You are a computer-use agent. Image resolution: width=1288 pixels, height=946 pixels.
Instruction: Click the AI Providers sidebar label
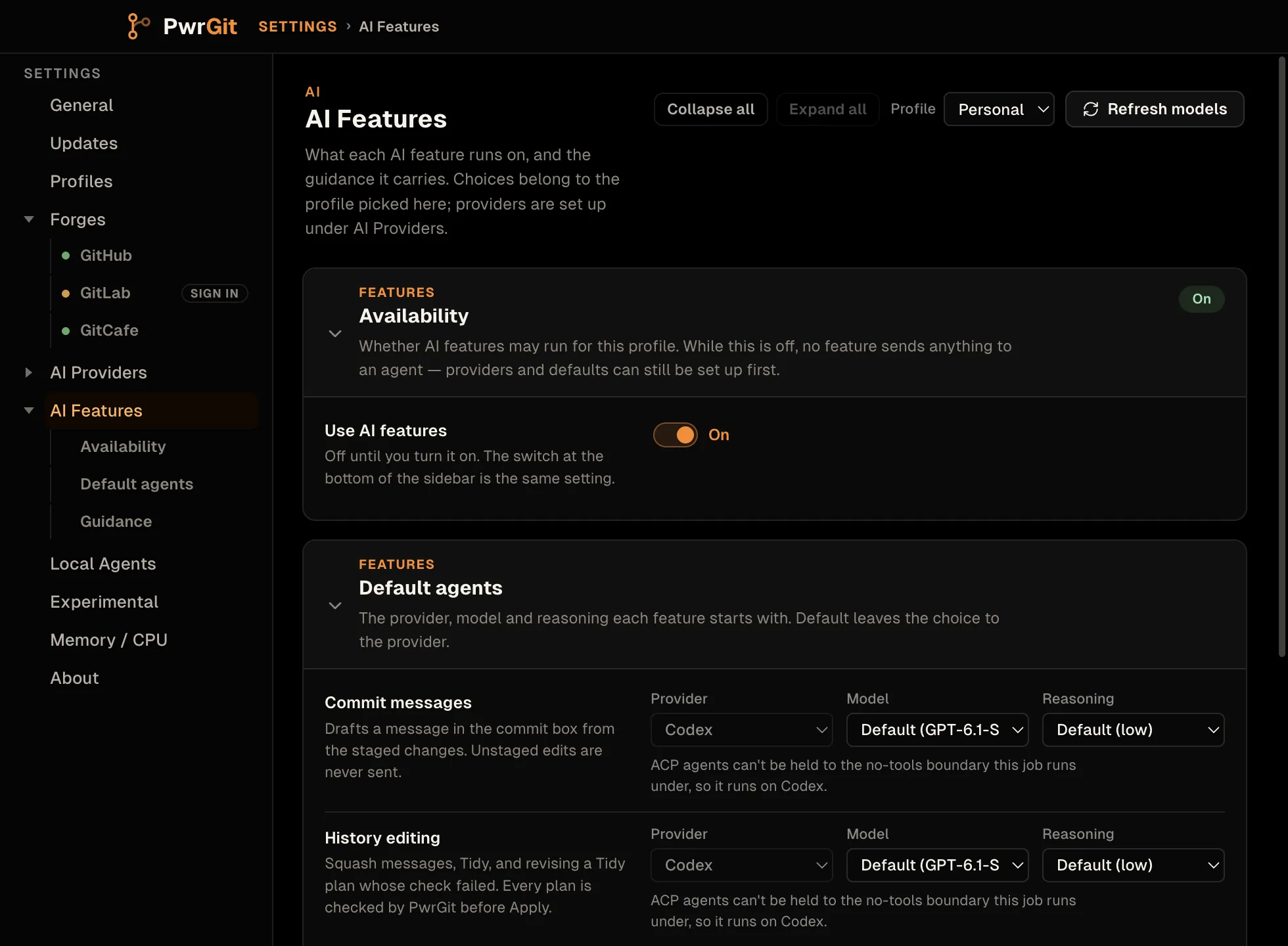[99, 372]
